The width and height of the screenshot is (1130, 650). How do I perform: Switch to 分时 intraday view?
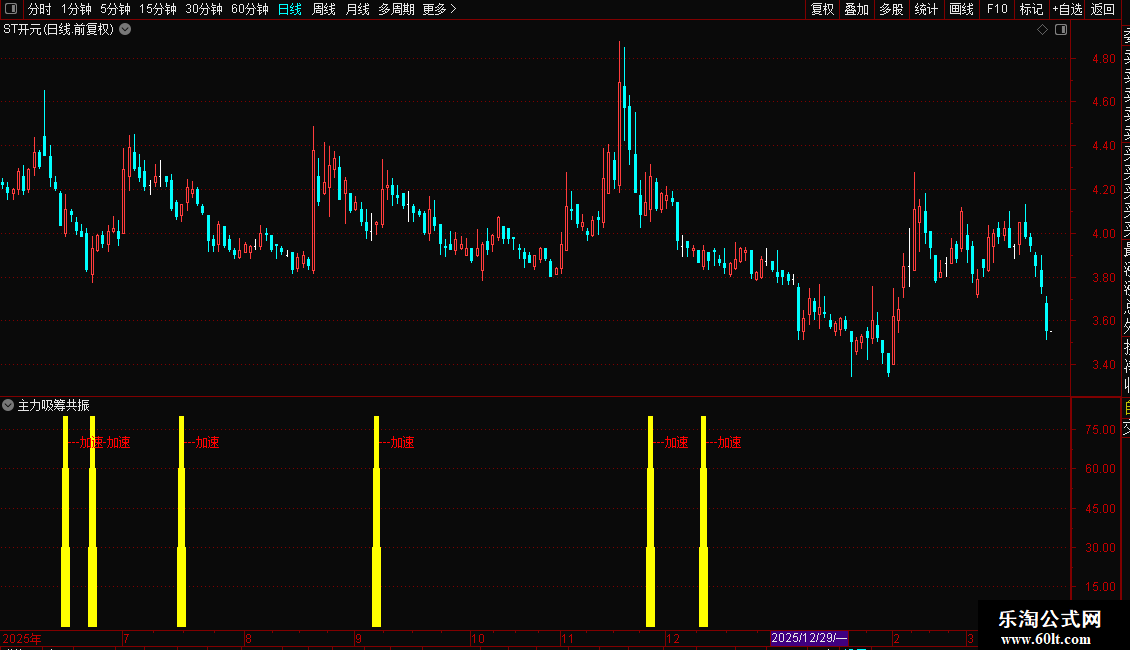tap(40, 9)
